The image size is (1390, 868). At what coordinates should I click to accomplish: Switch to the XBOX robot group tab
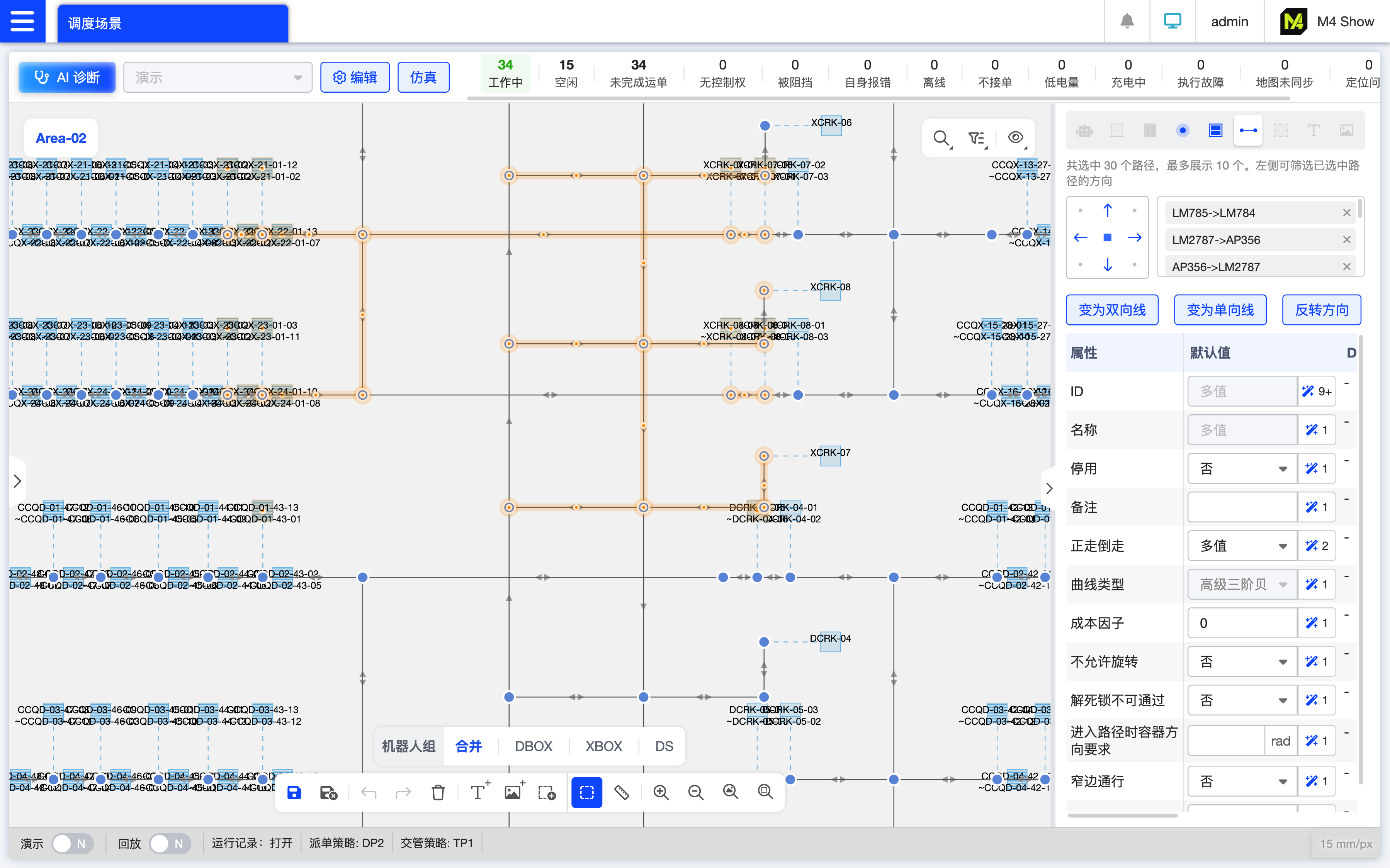pyautogui.click(x=604, y=746)
